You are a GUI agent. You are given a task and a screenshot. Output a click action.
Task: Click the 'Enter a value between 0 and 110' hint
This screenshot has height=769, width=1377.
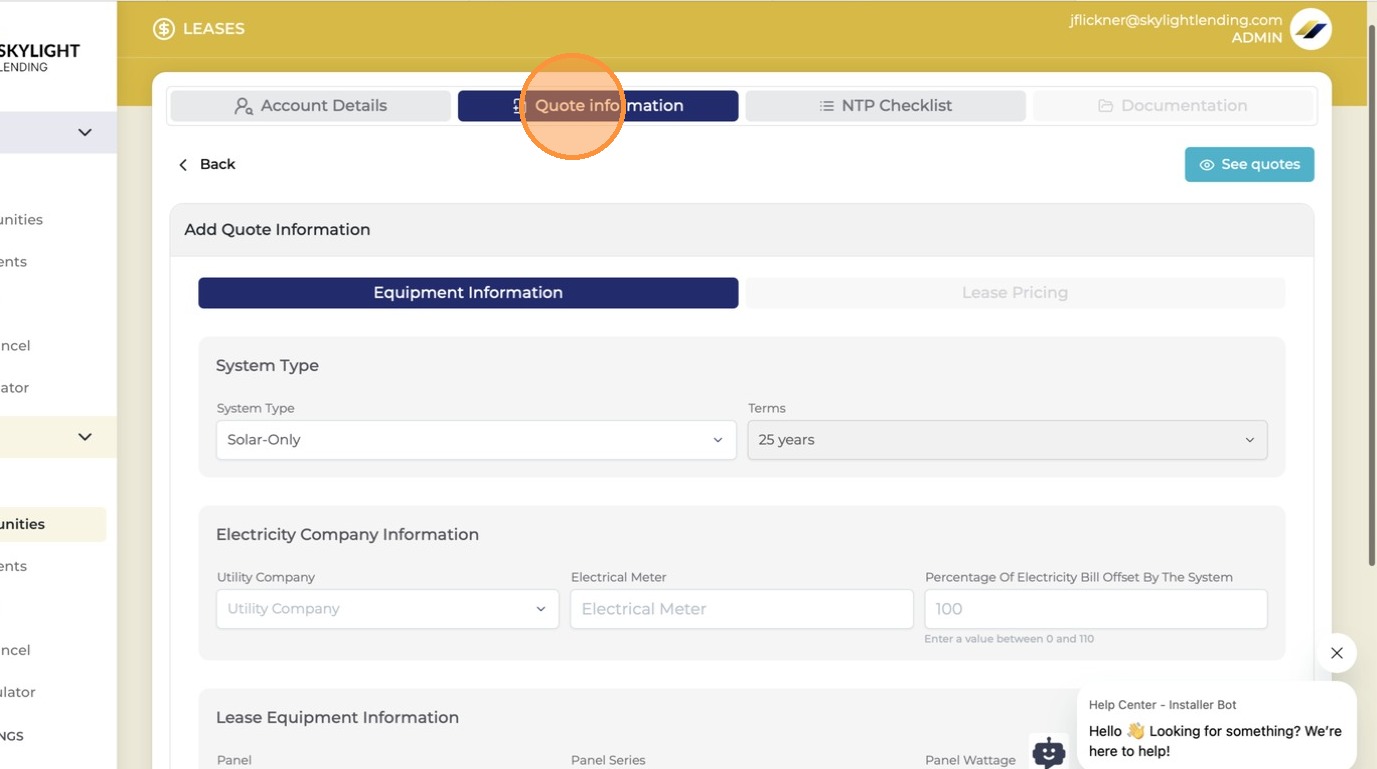1009,639
